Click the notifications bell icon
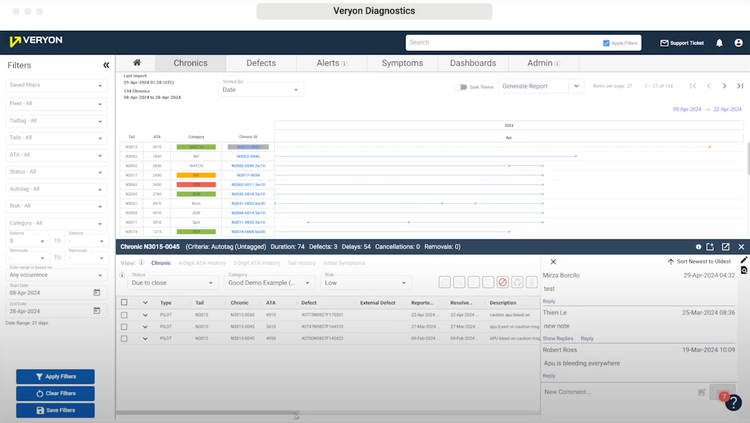 tap(719, 43)
